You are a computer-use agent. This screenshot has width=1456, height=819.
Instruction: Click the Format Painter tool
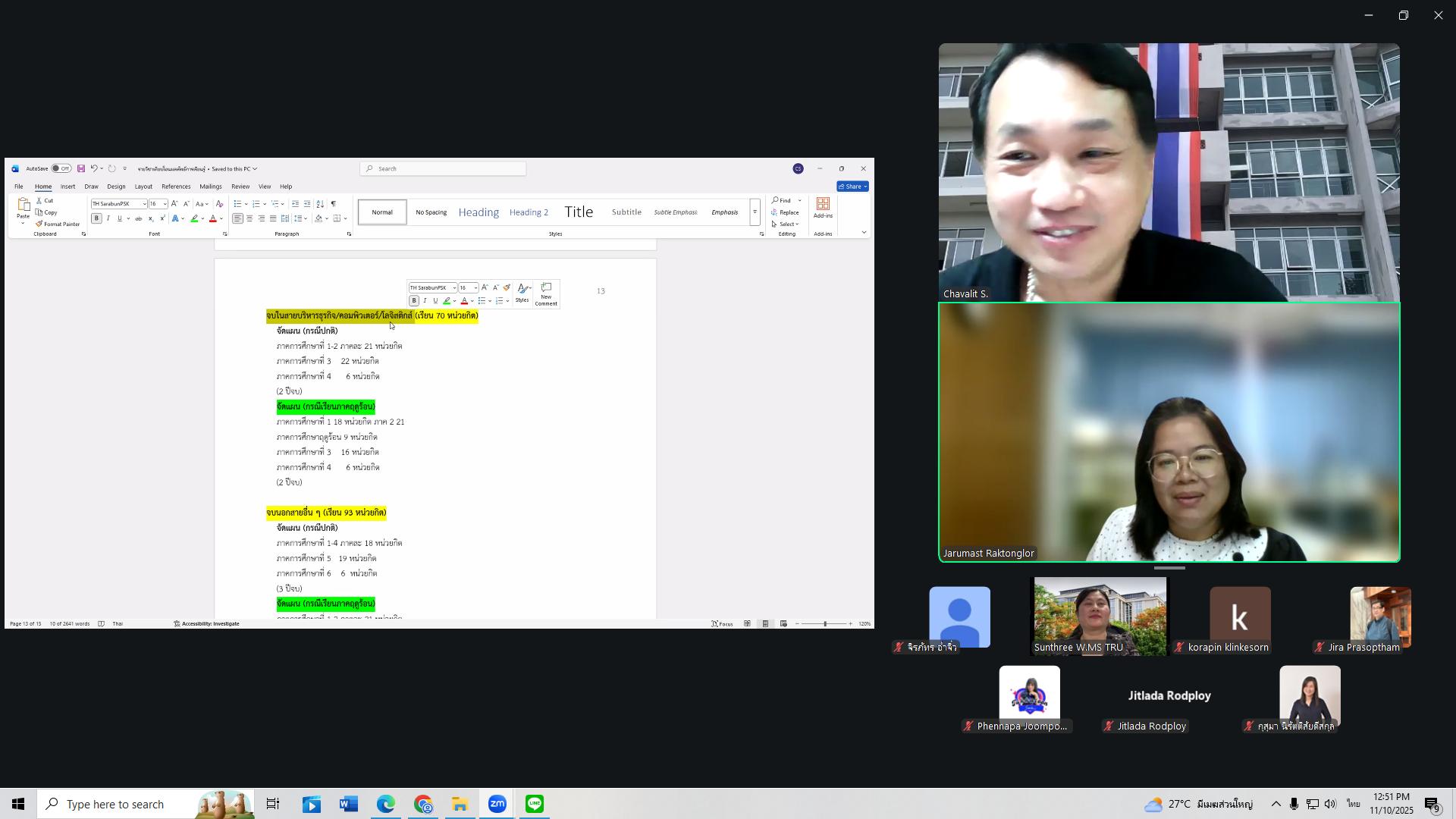[x=58, y=224]
